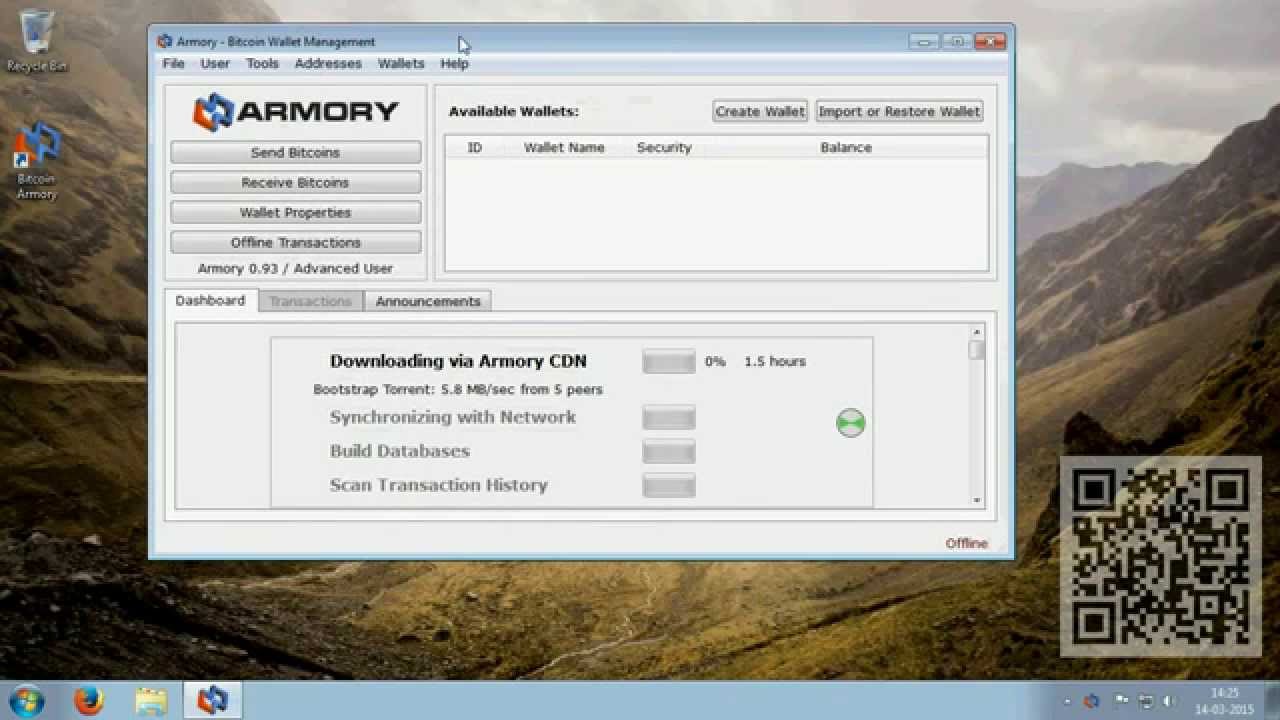Click the dashboard scrollbar down arrow

click(x=977, y=500)
